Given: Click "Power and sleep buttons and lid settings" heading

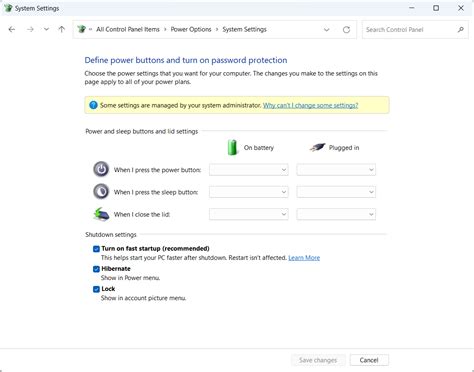Looking at the screenshot, I should pyautogui.click(x=142, y=131).
